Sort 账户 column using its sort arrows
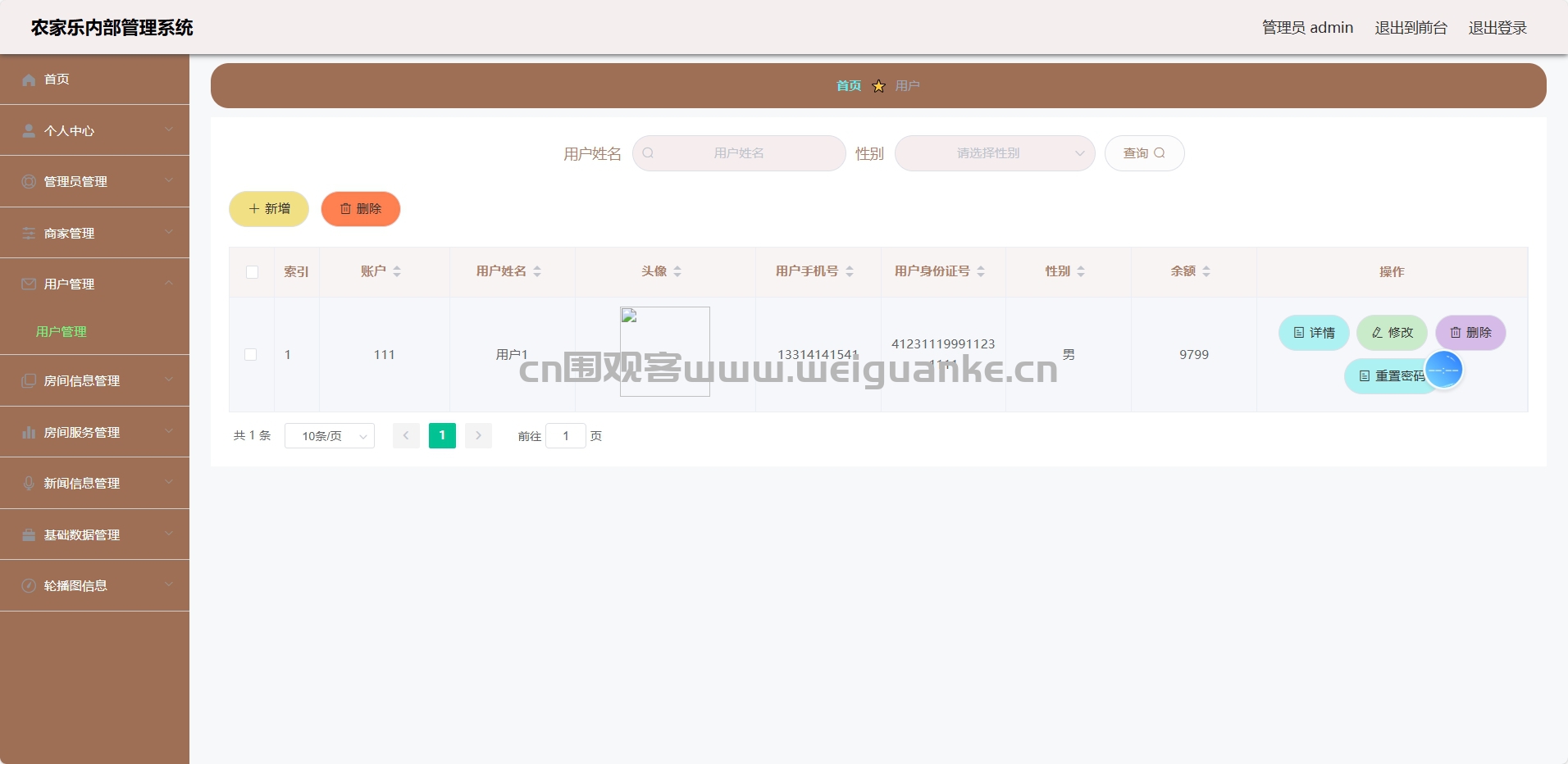The height and width of the screenshot is (764, 1568). [x=397, y=271]
